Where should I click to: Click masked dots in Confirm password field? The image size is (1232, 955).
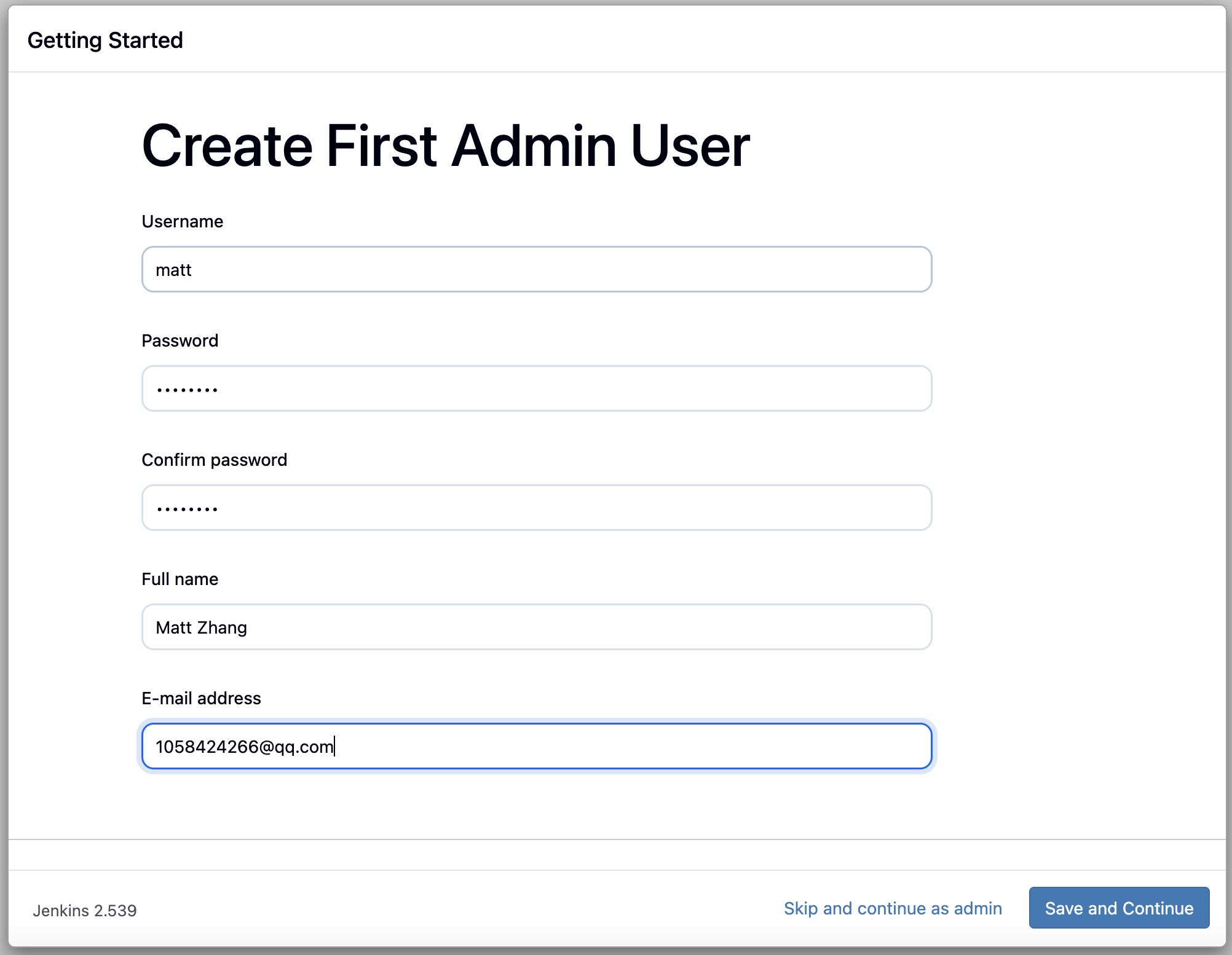coord(187,509)
